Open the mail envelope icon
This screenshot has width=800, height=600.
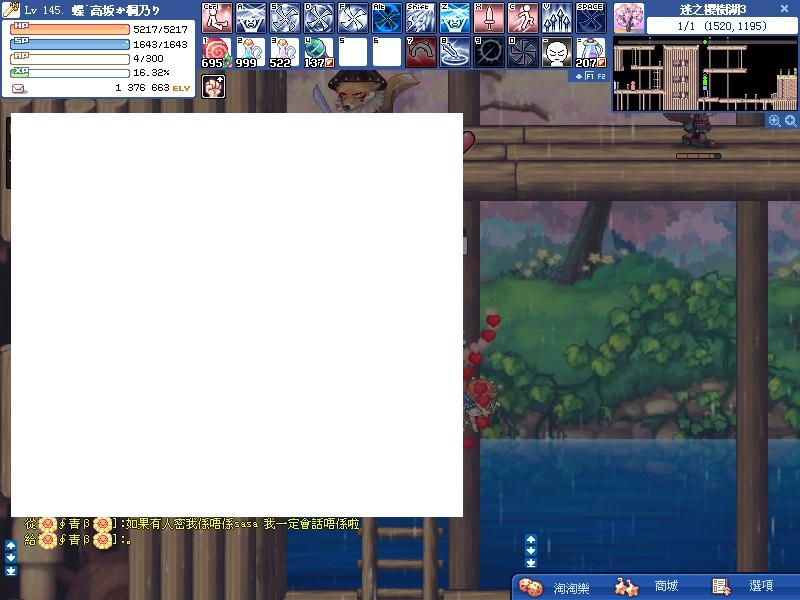(x=18, y=89)
